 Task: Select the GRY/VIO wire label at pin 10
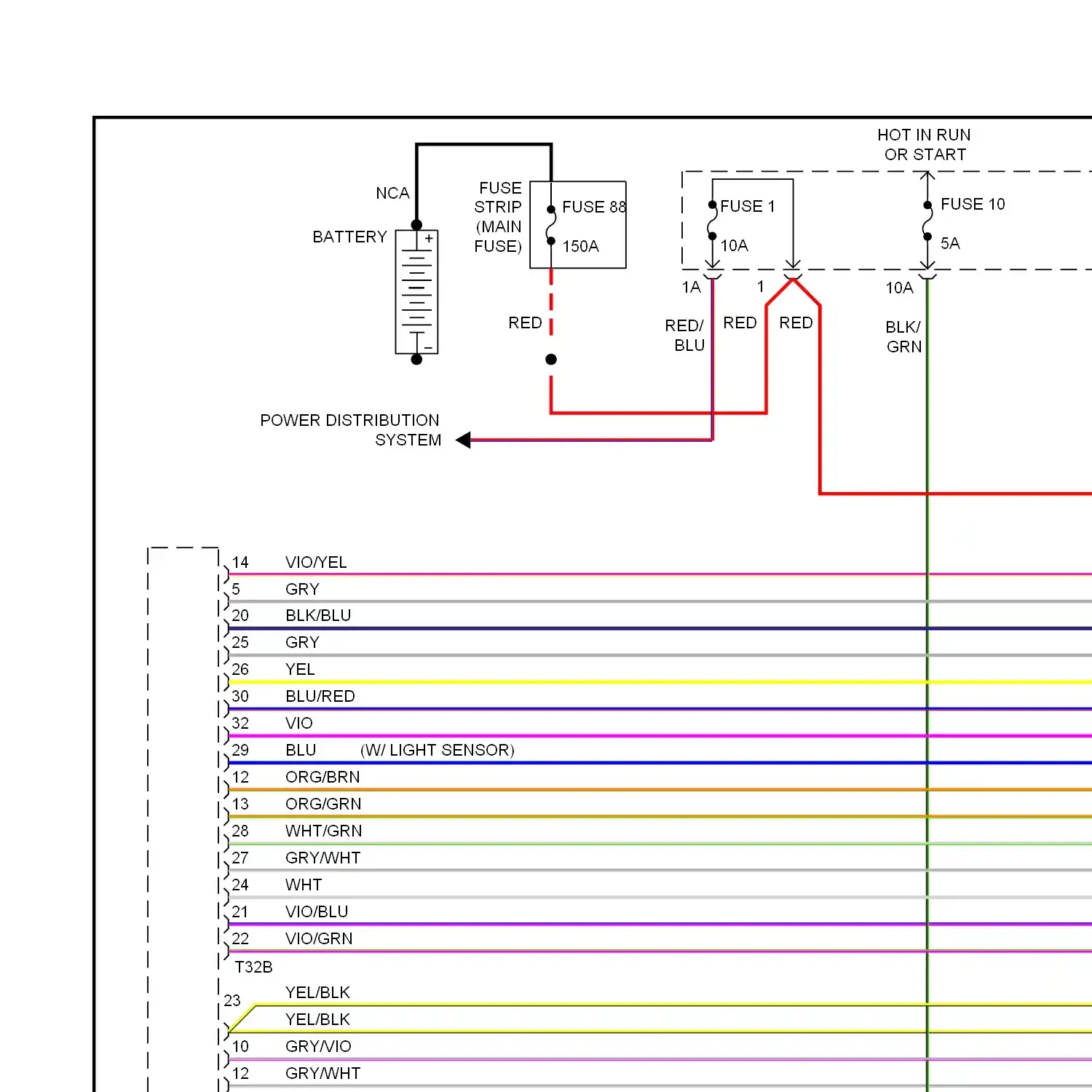(x=318, y=1047)
